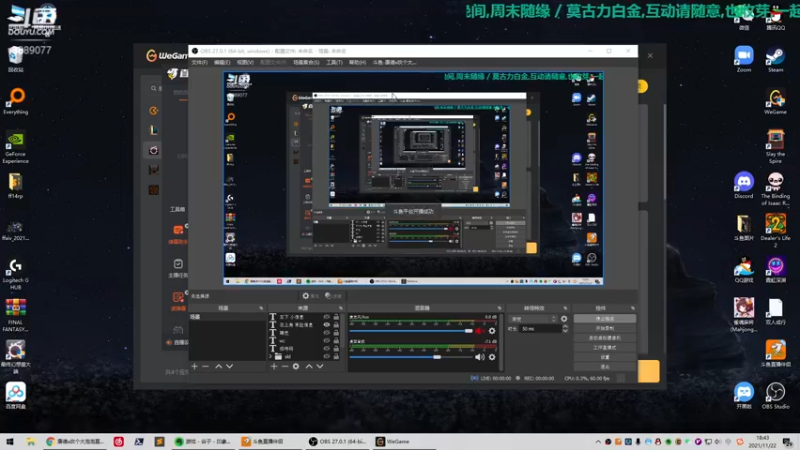Click the 退出 exit button in controls
This screenshot has width=800, height=450.
coord(605,367)
